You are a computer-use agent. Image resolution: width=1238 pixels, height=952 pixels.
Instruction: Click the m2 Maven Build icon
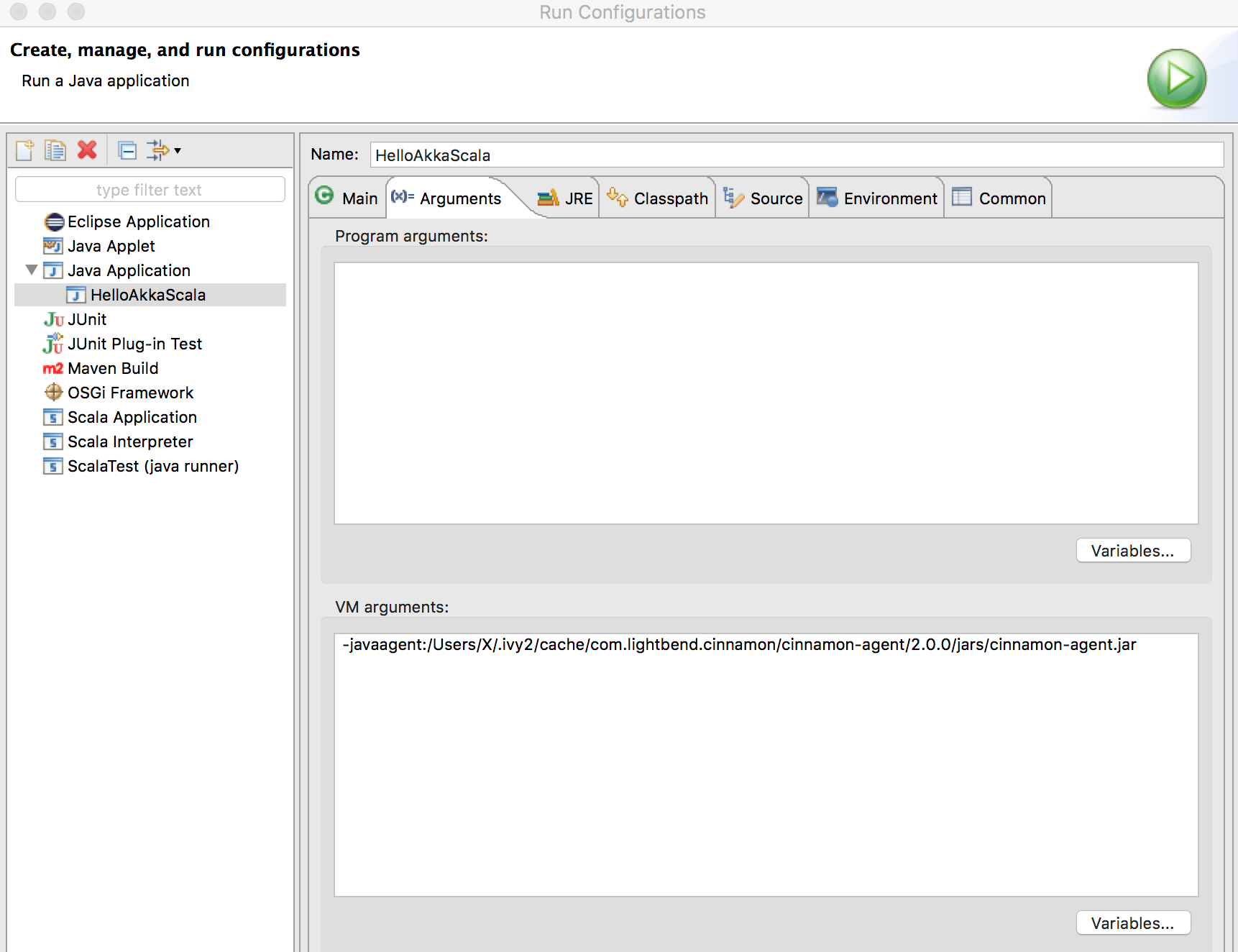[53, 368]
